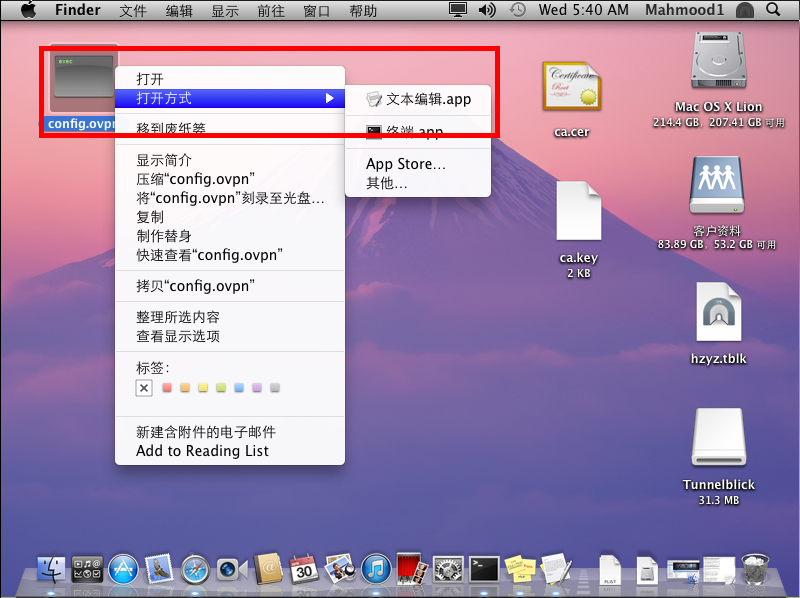The width and height of the screenshot is (800, 598).
Task: Click the Time Machine menu bar icon
Action: click(517, 10)
